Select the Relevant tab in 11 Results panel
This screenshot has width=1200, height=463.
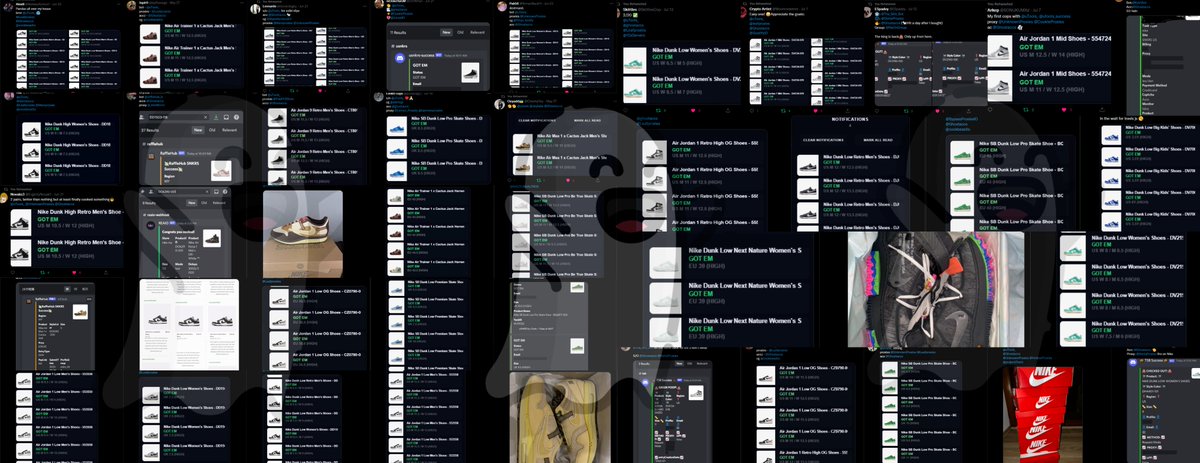pos(477,33)
